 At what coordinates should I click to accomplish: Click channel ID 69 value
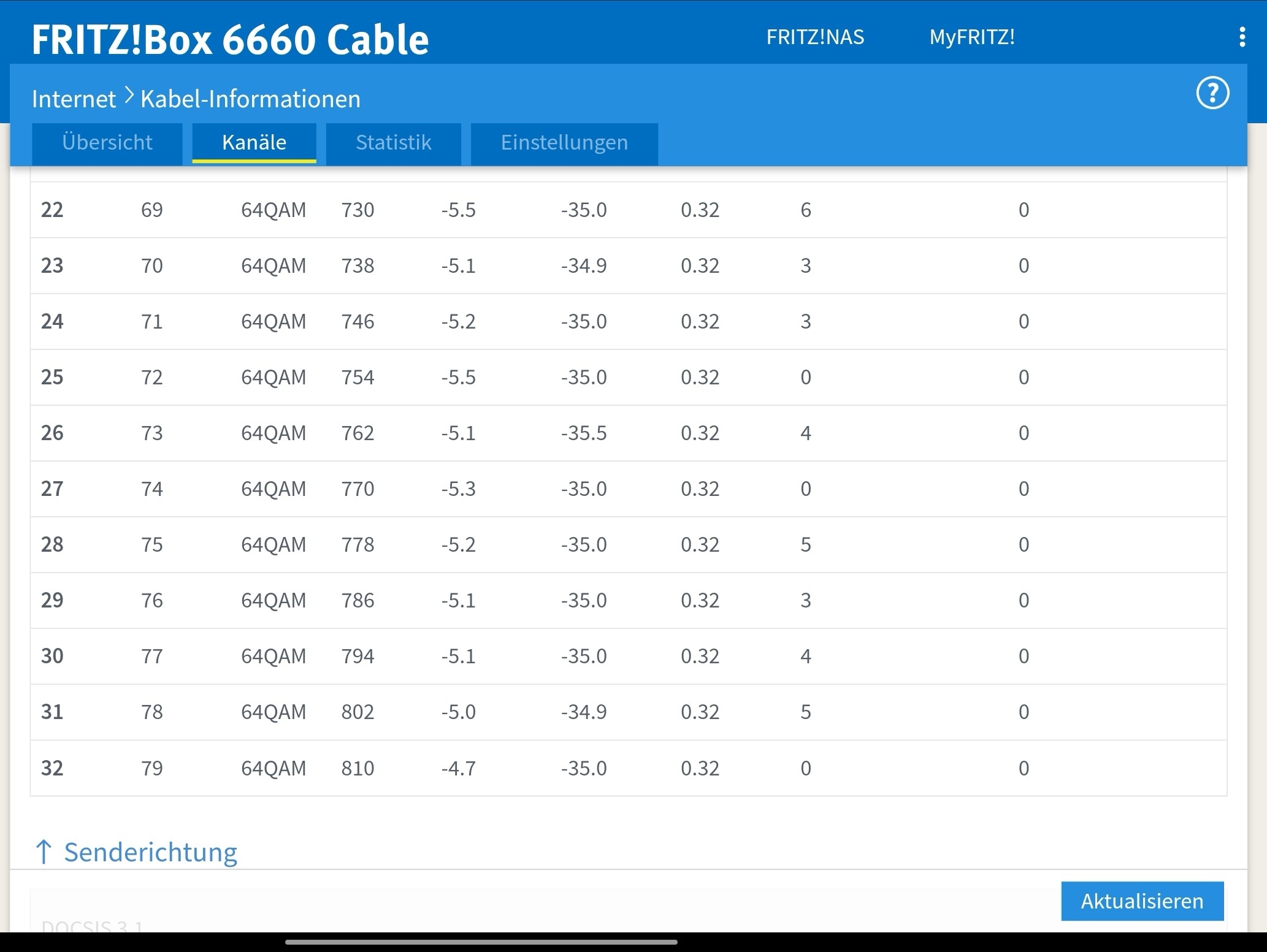pos(152,210)
